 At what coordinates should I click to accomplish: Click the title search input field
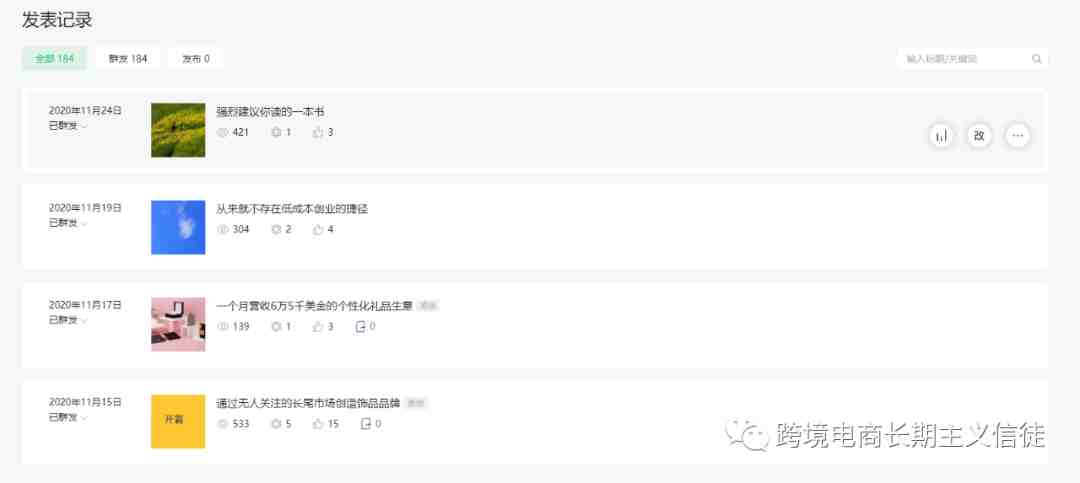[964, 59]
